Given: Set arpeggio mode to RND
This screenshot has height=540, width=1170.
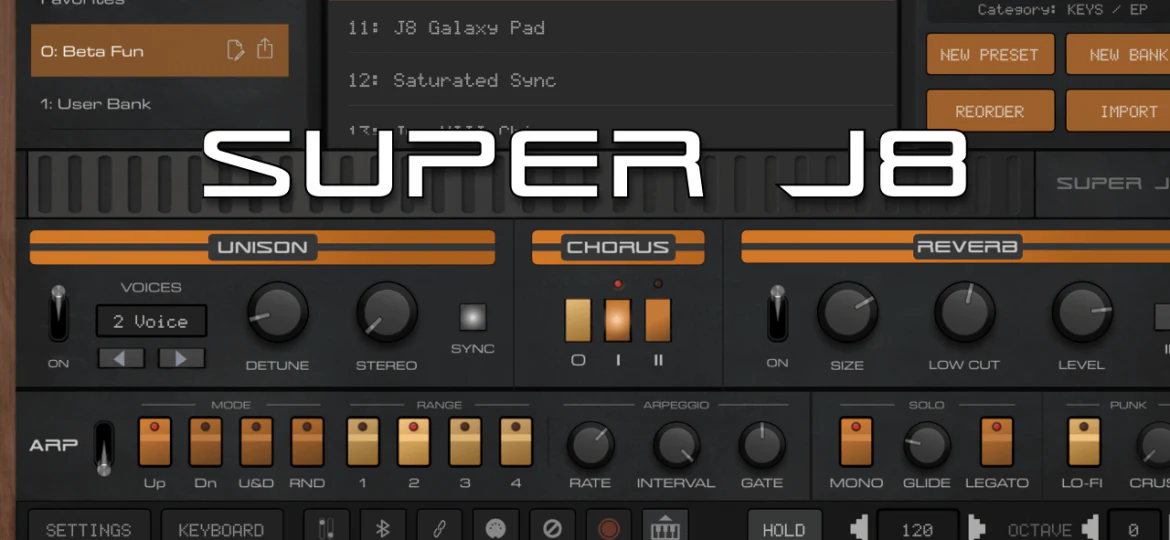Looking at the screenshot, I should click(x=307, y=442).
